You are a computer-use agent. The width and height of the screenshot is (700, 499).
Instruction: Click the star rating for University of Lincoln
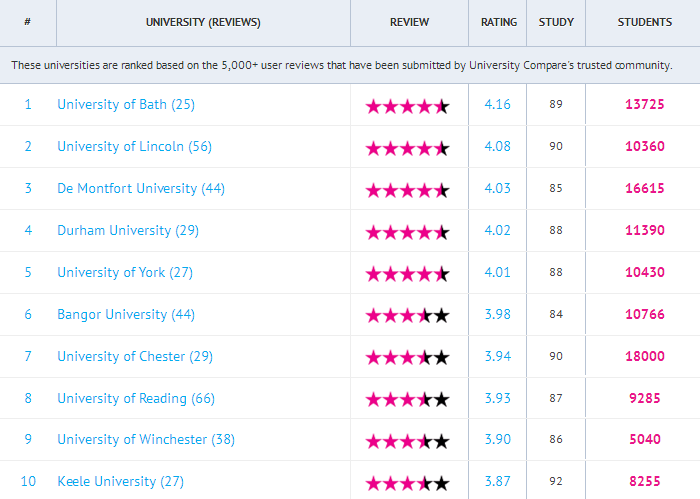coord(408,149)
